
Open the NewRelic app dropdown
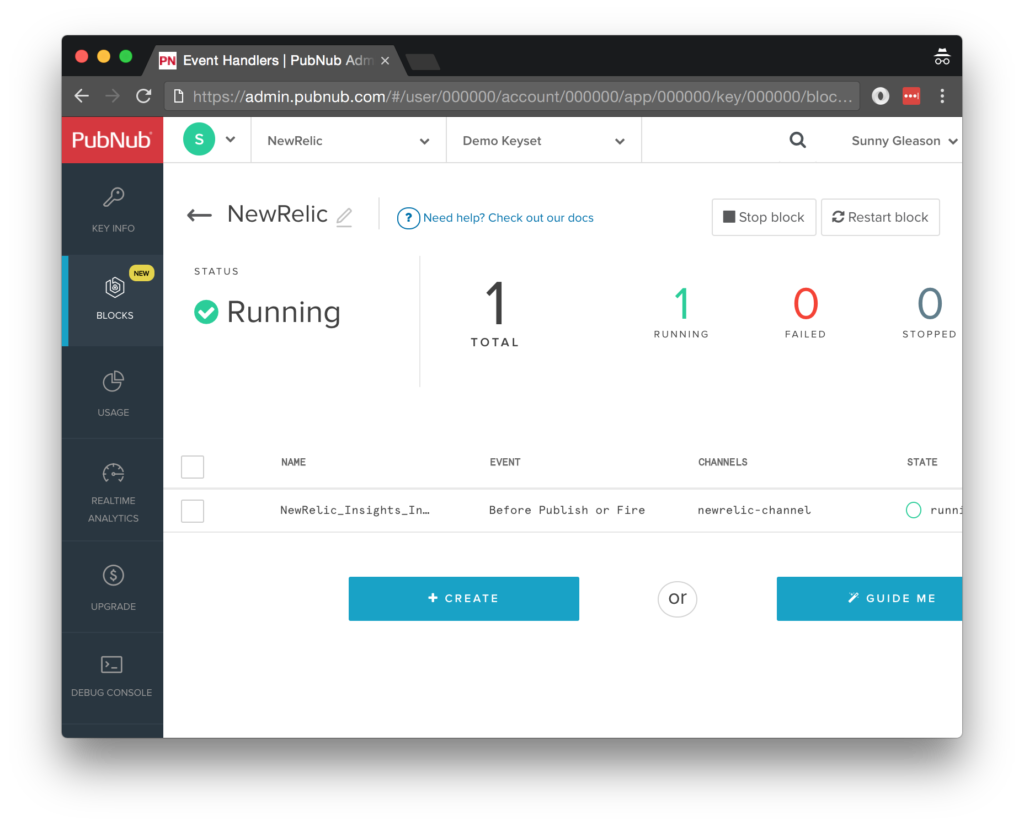click(347, 140)
